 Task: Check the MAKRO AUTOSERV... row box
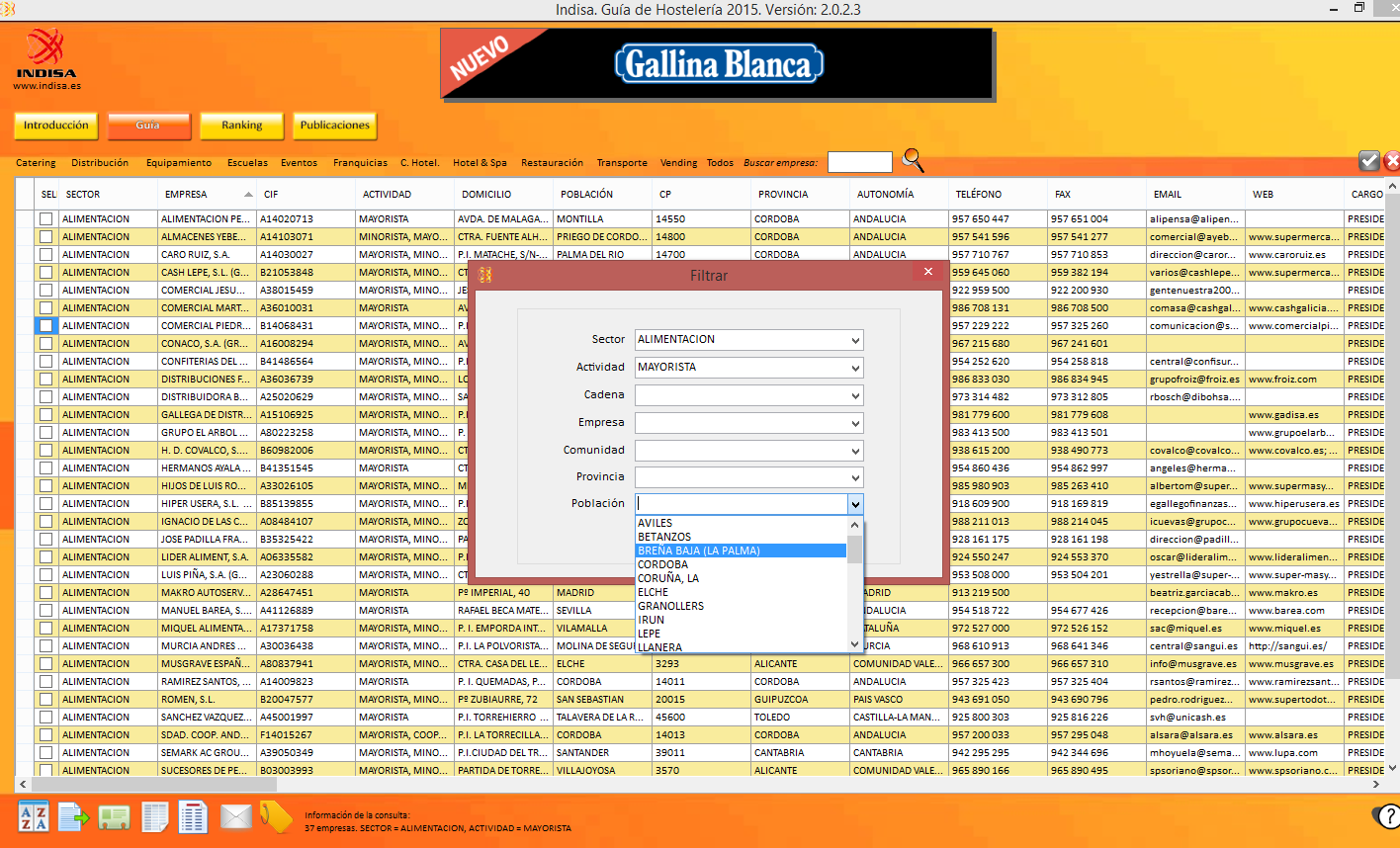pos(45,592)
